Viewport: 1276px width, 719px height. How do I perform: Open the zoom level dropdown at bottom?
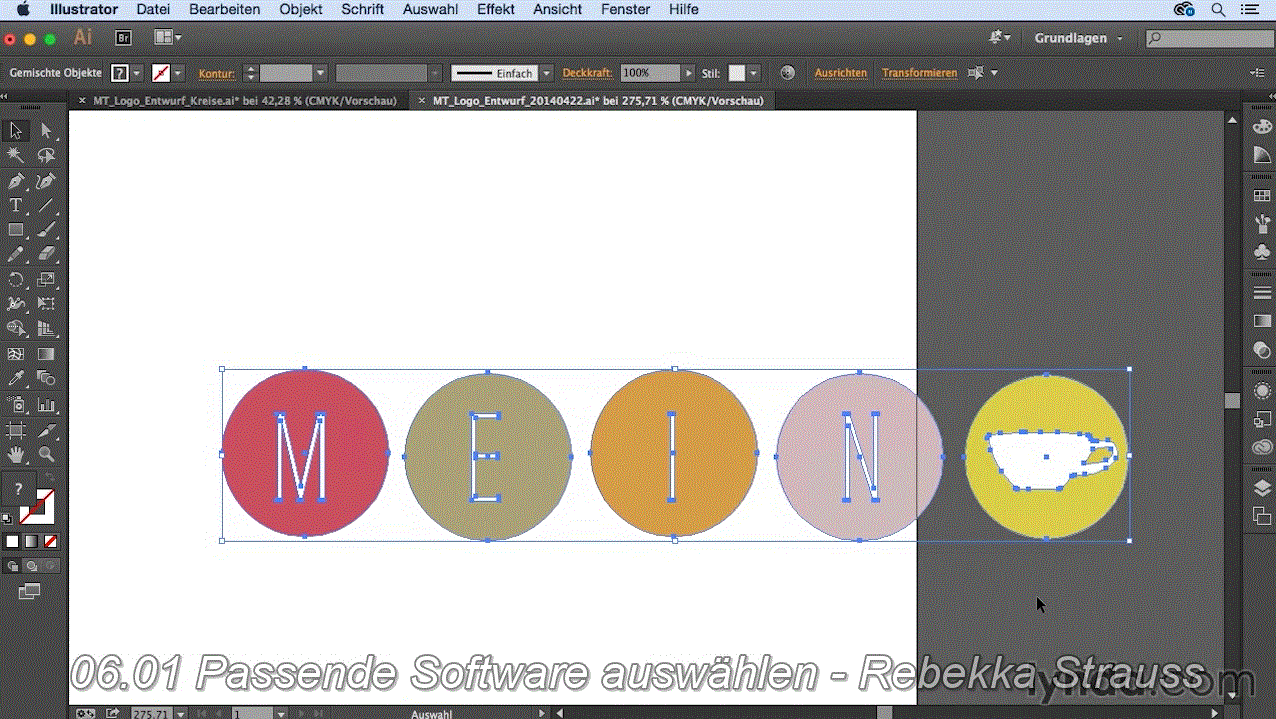[181, 714]
